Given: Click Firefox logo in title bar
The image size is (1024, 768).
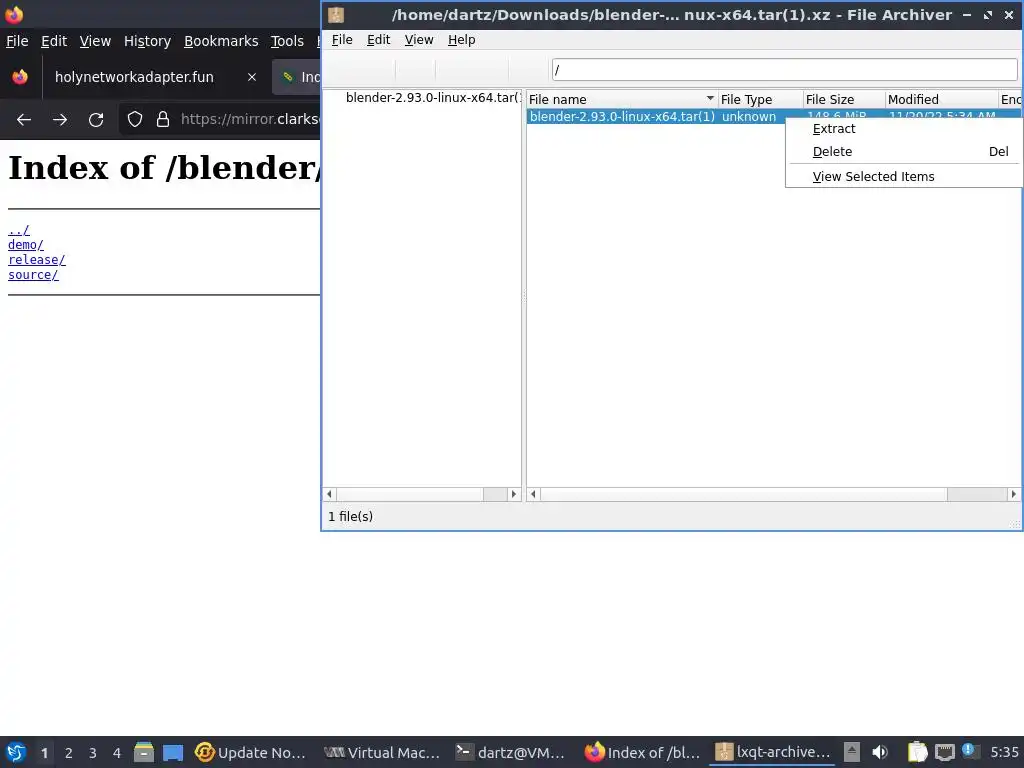Looking at the screenshot, I should point(13,14).
